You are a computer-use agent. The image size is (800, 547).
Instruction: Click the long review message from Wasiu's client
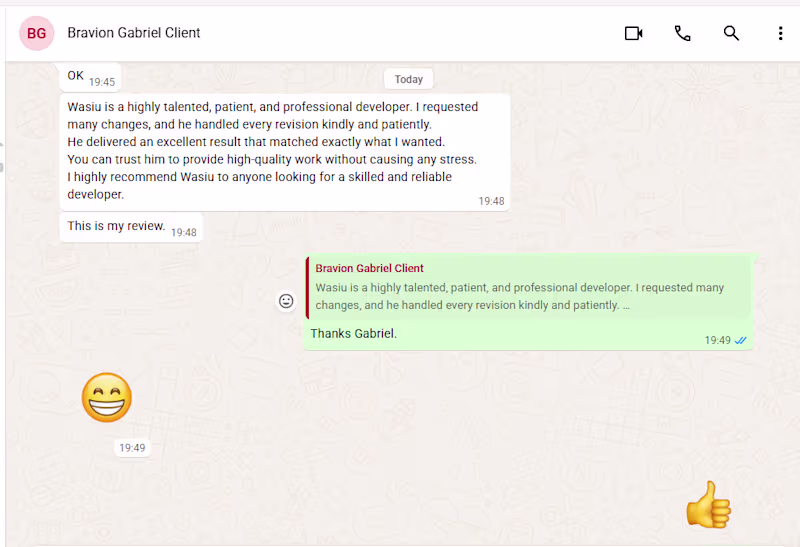coord(285,152)
